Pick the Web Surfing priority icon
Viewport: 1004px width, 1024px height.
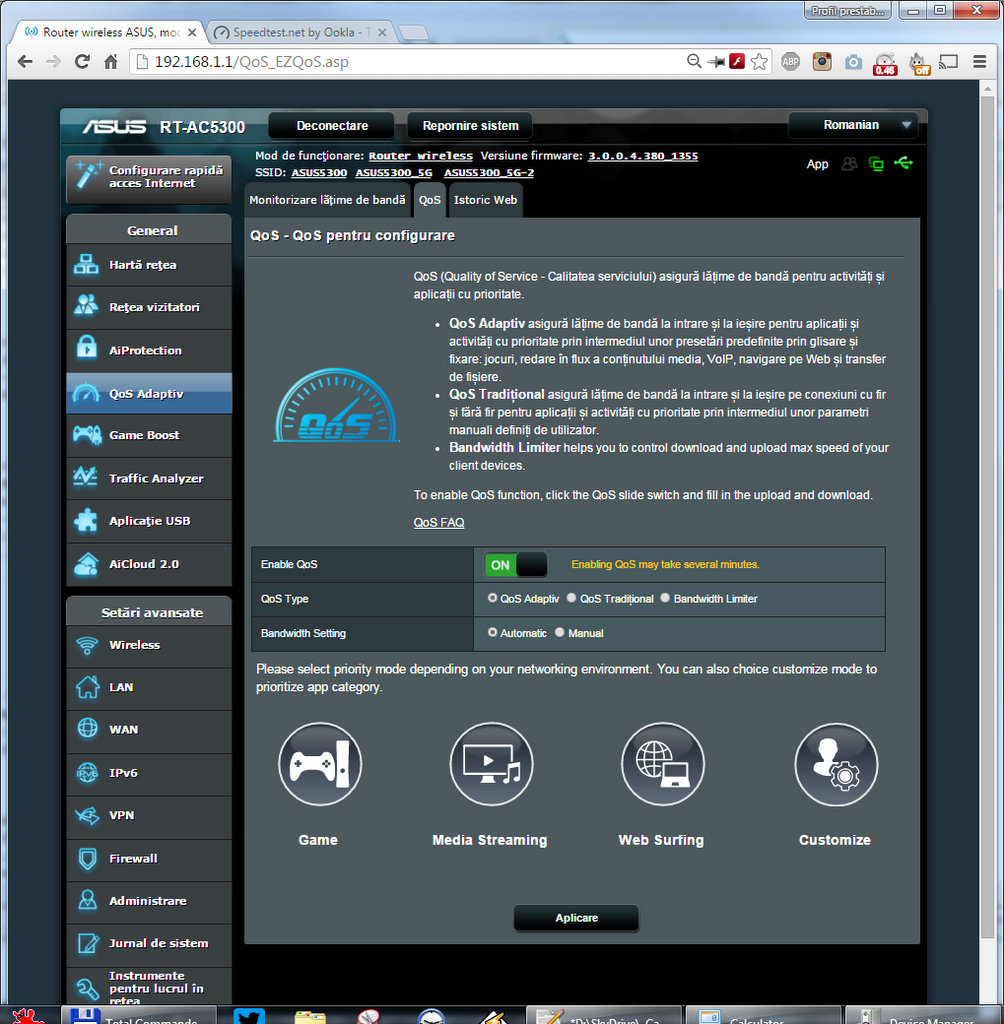point(662,765)
